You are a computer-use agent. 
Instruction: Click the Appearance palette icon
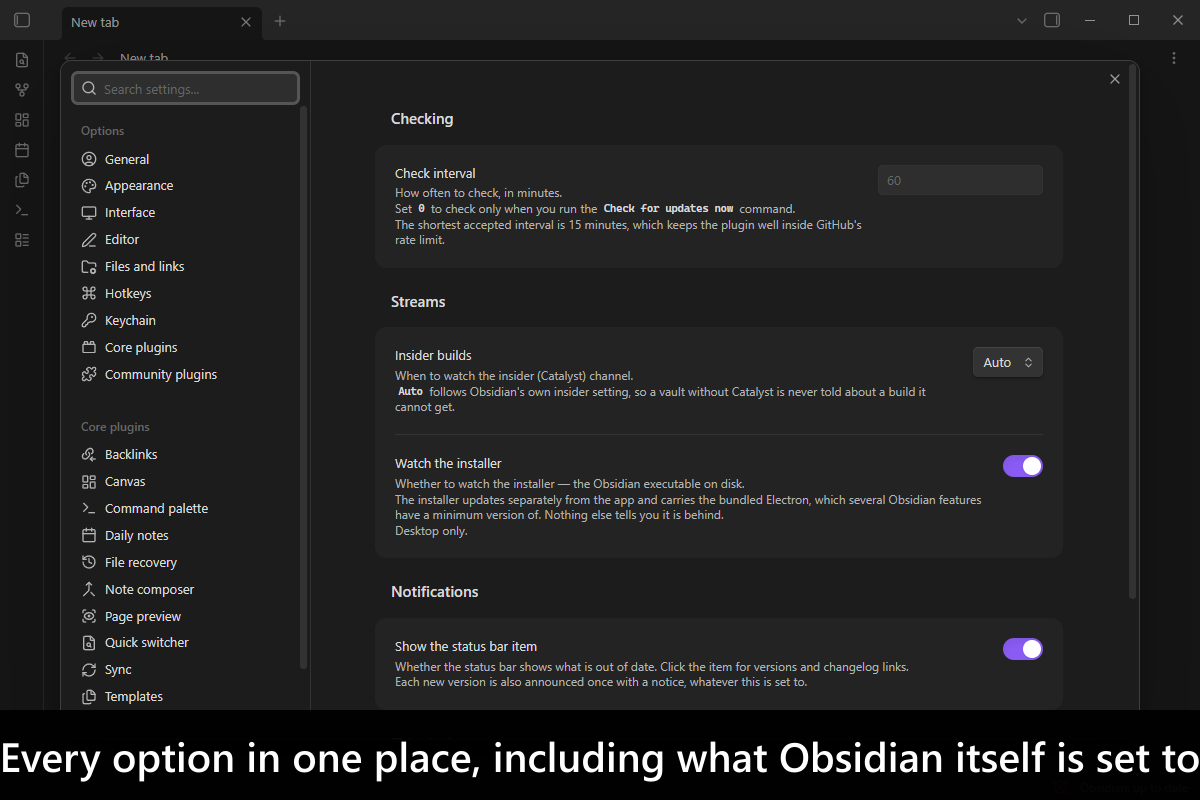pyautogui.click(x=88, y=186)
